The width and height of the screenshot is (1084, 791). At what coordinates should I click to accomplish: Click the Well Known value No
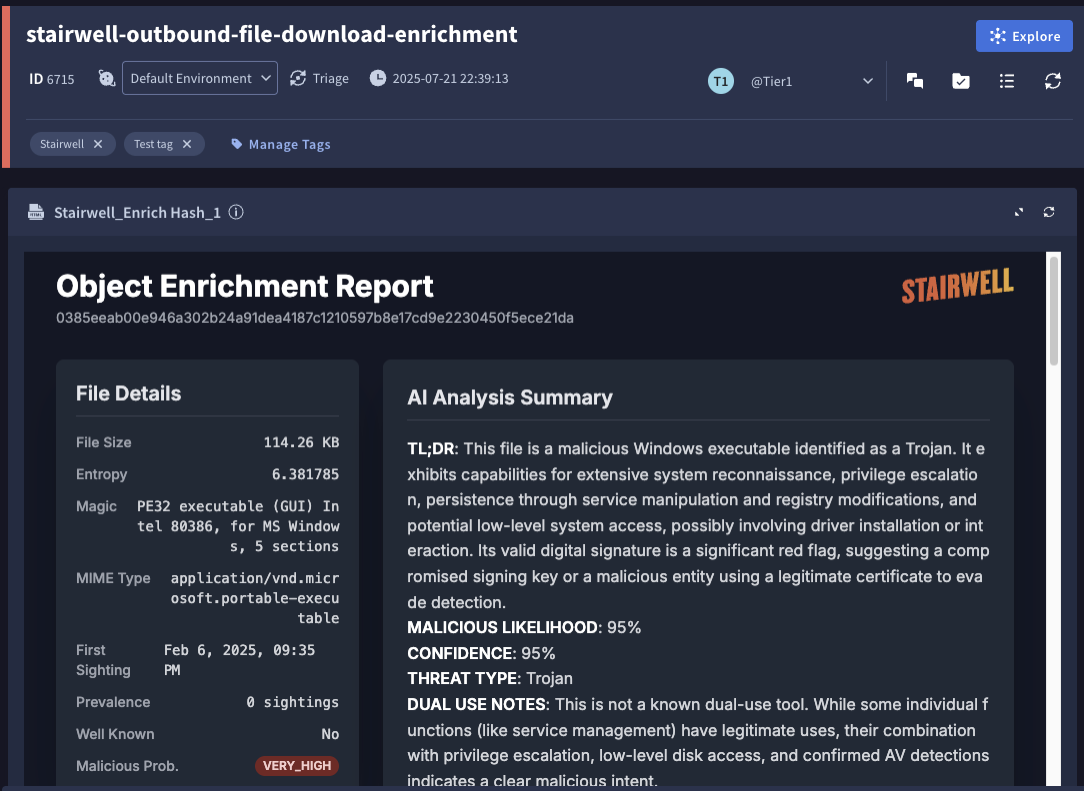click(x=330, y=734)
